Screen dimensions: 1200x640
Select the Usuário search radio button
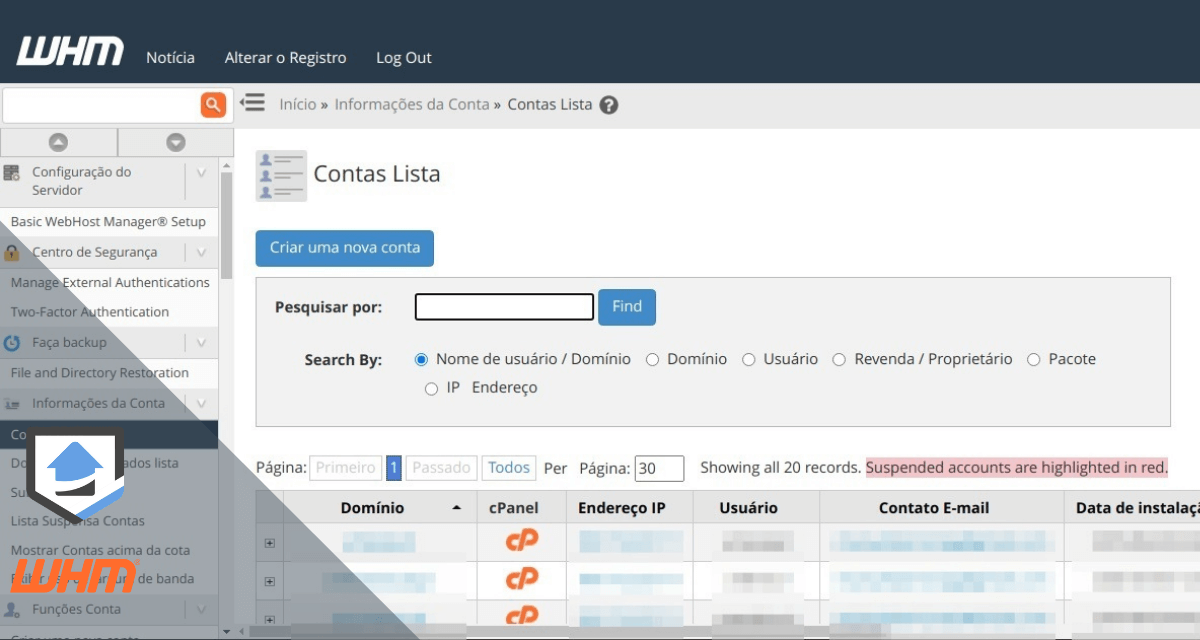coord(748,359)
